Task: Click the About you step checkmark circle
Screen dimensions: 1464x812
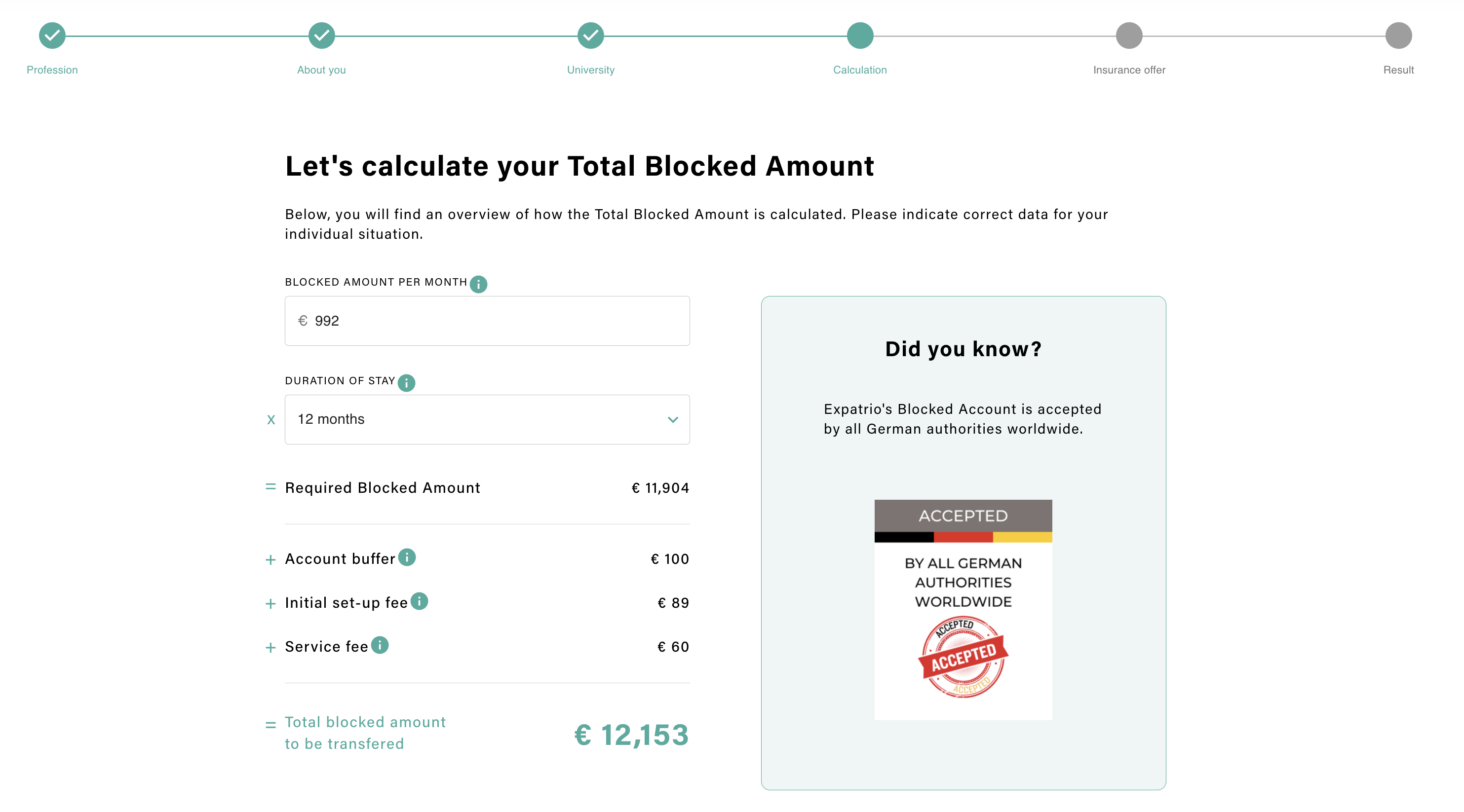Action: 322,36
